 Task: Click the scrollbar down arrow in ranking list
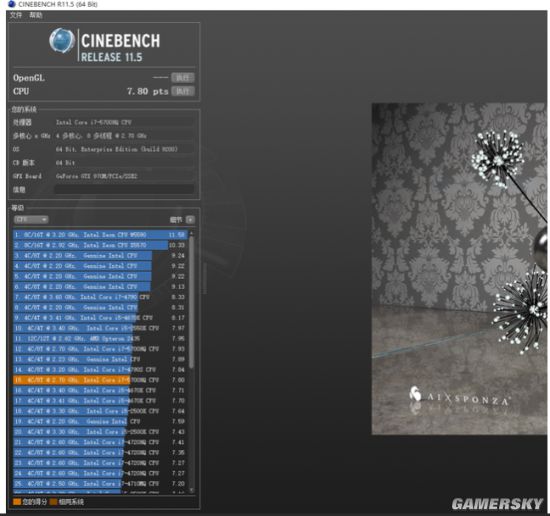coord(191,490)
